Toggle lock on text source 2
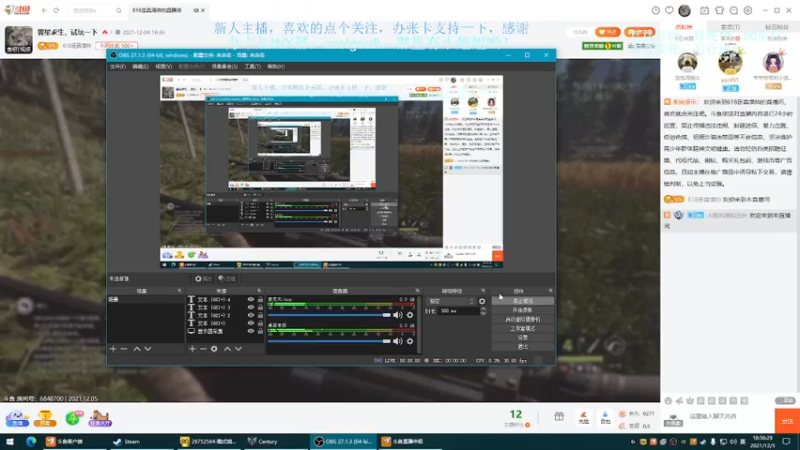 (260, 315)
